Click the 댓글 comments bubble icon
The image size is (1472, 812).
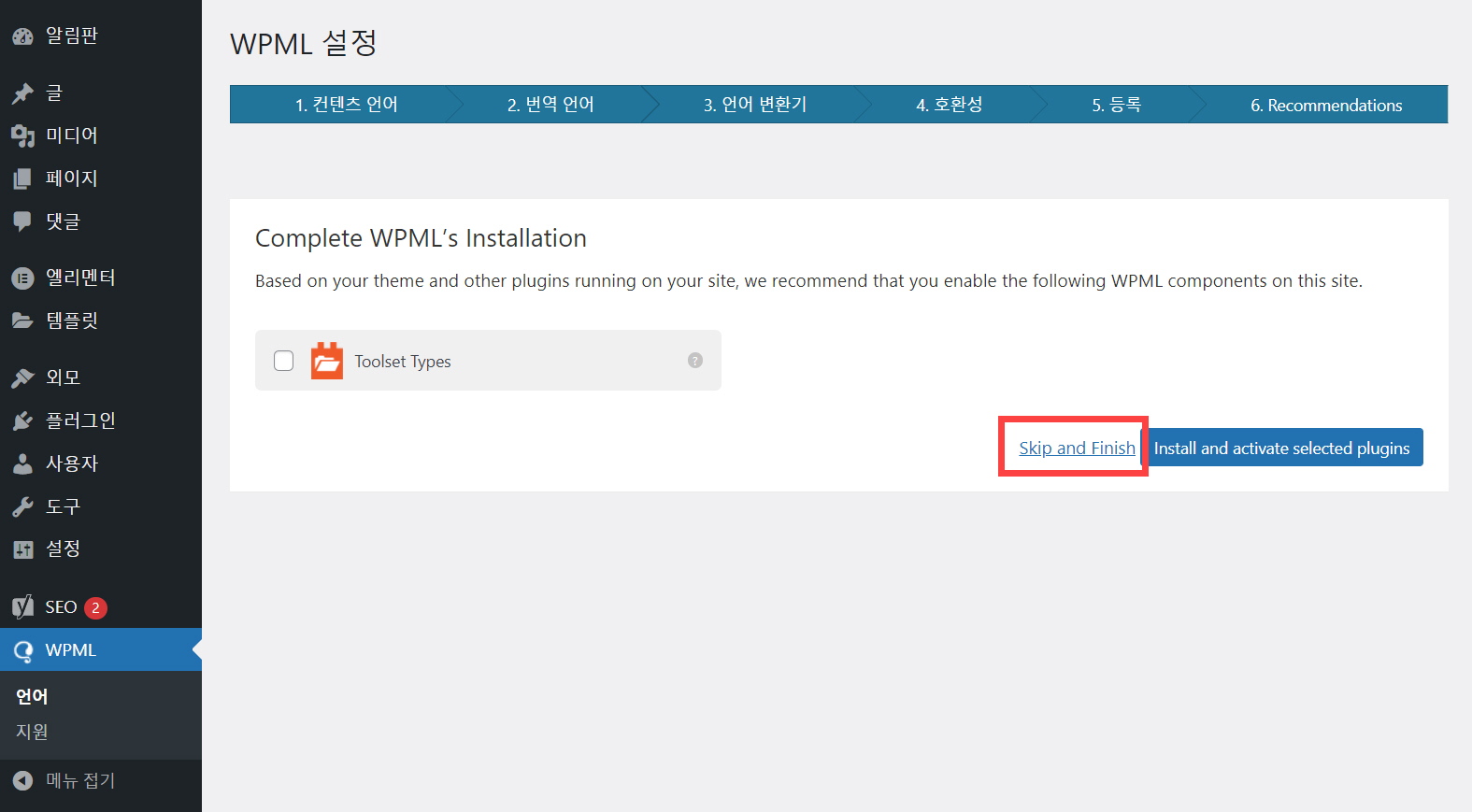(22, 221)
